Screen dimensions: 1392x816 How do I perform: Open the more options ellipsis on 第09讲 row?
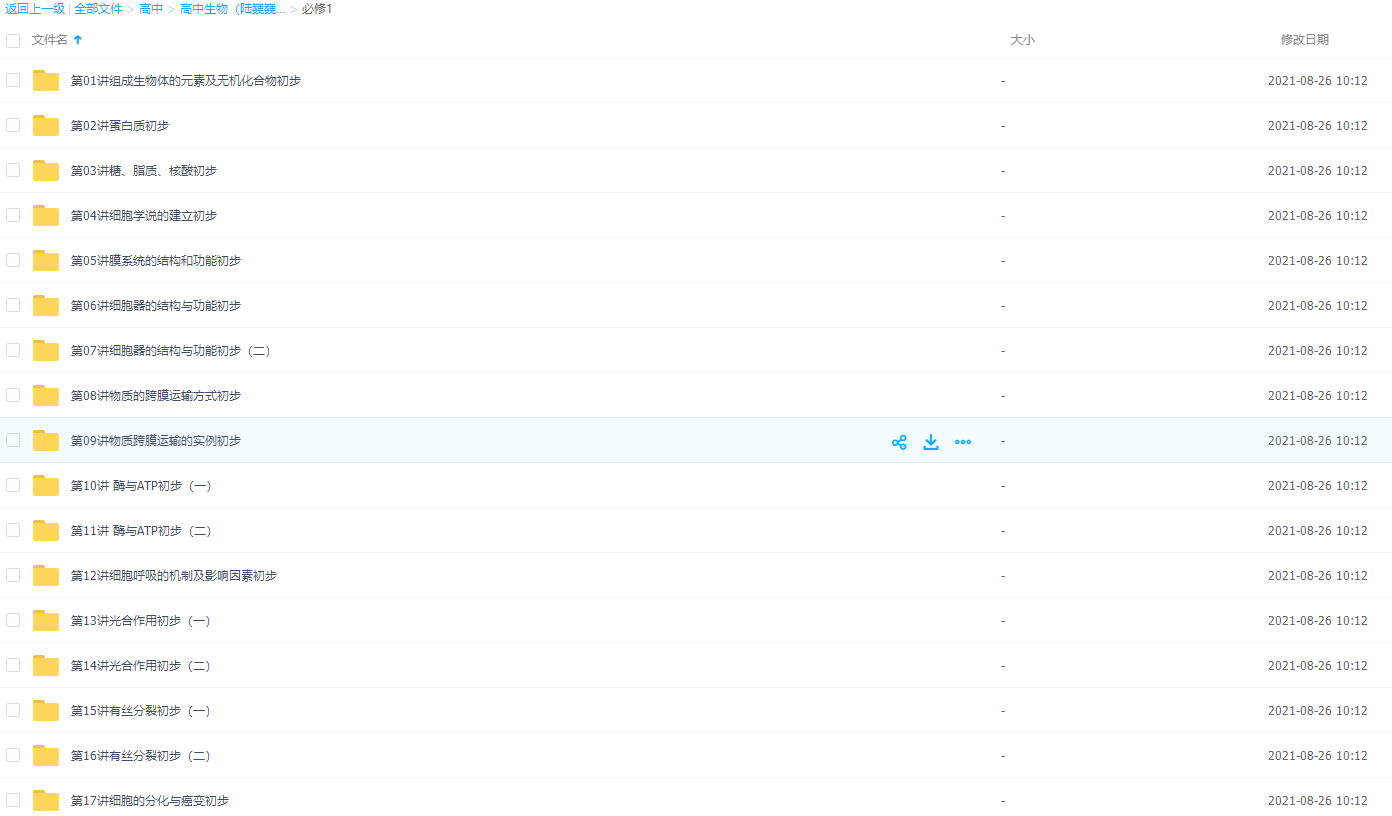tap(963, 442)
